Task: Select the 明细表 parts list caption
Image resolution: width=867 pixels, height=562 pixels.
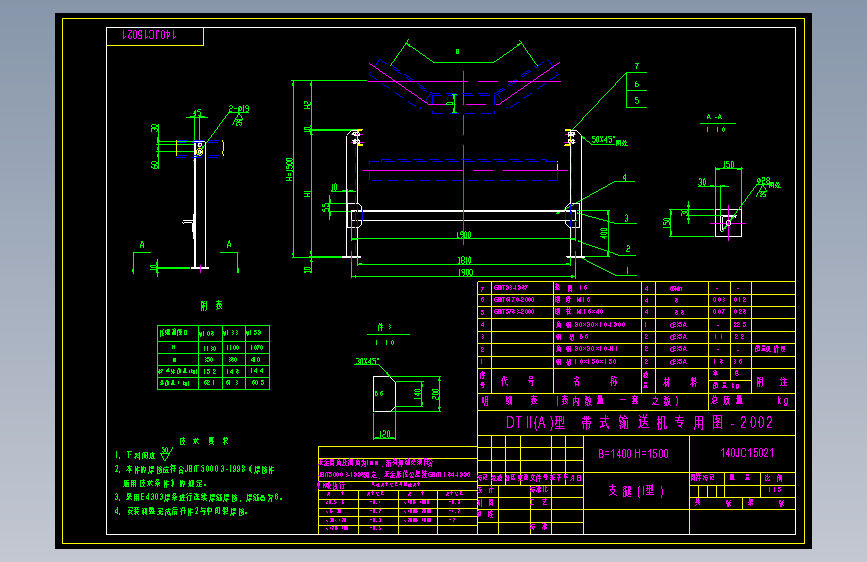Action: [509, 400]
